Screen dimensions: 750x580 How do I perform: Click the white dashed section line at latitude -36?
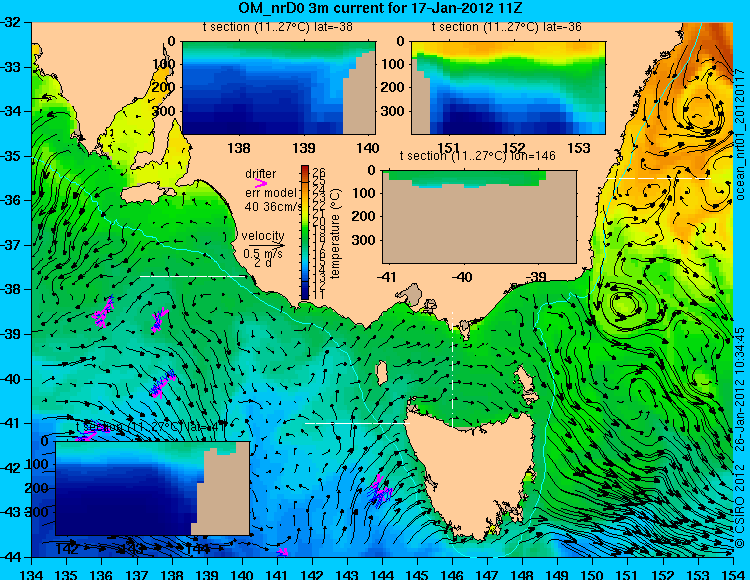658,178
